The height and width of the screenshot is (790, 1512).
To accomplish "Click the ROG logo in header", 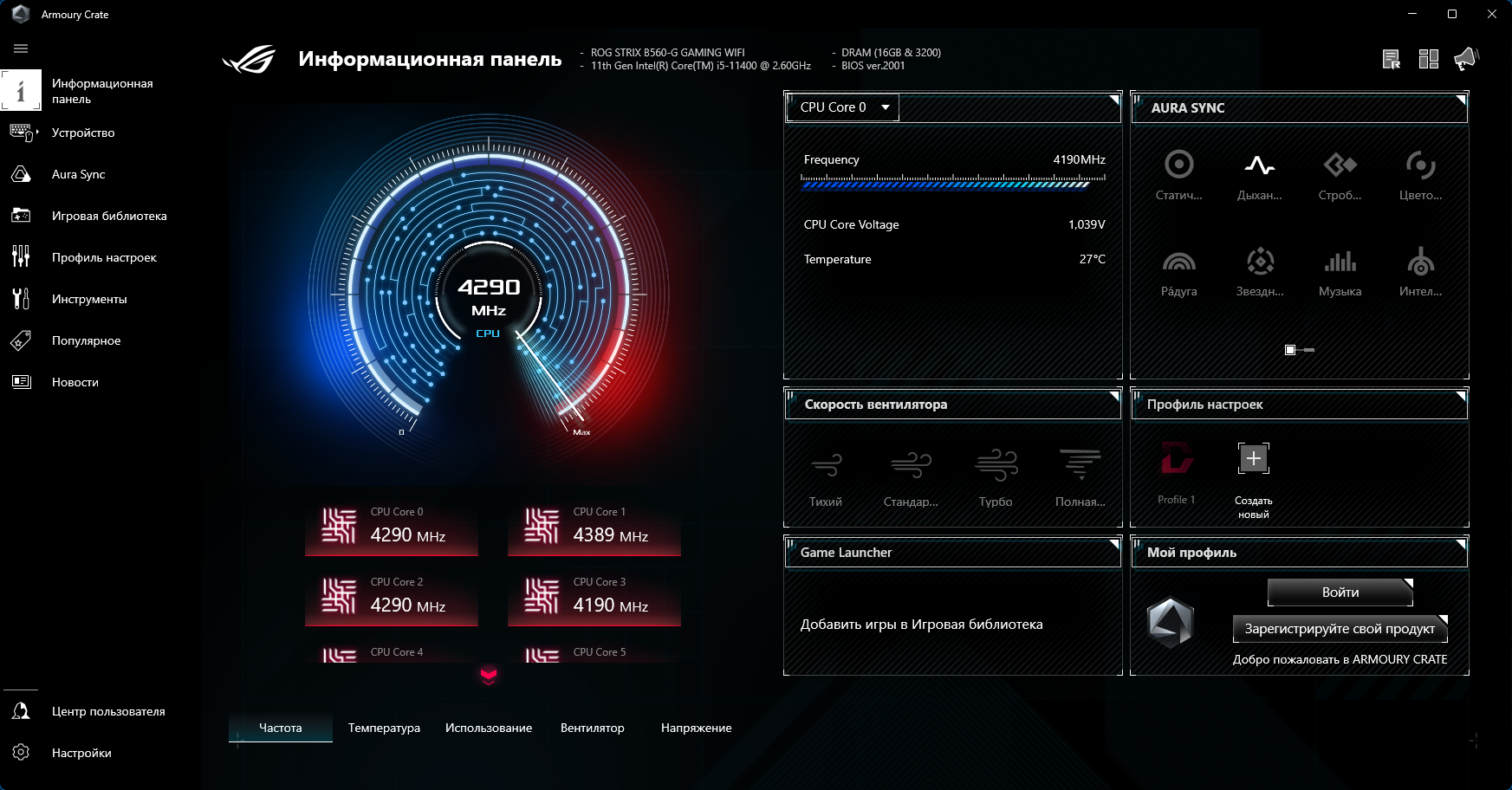I will click(249, 59).
